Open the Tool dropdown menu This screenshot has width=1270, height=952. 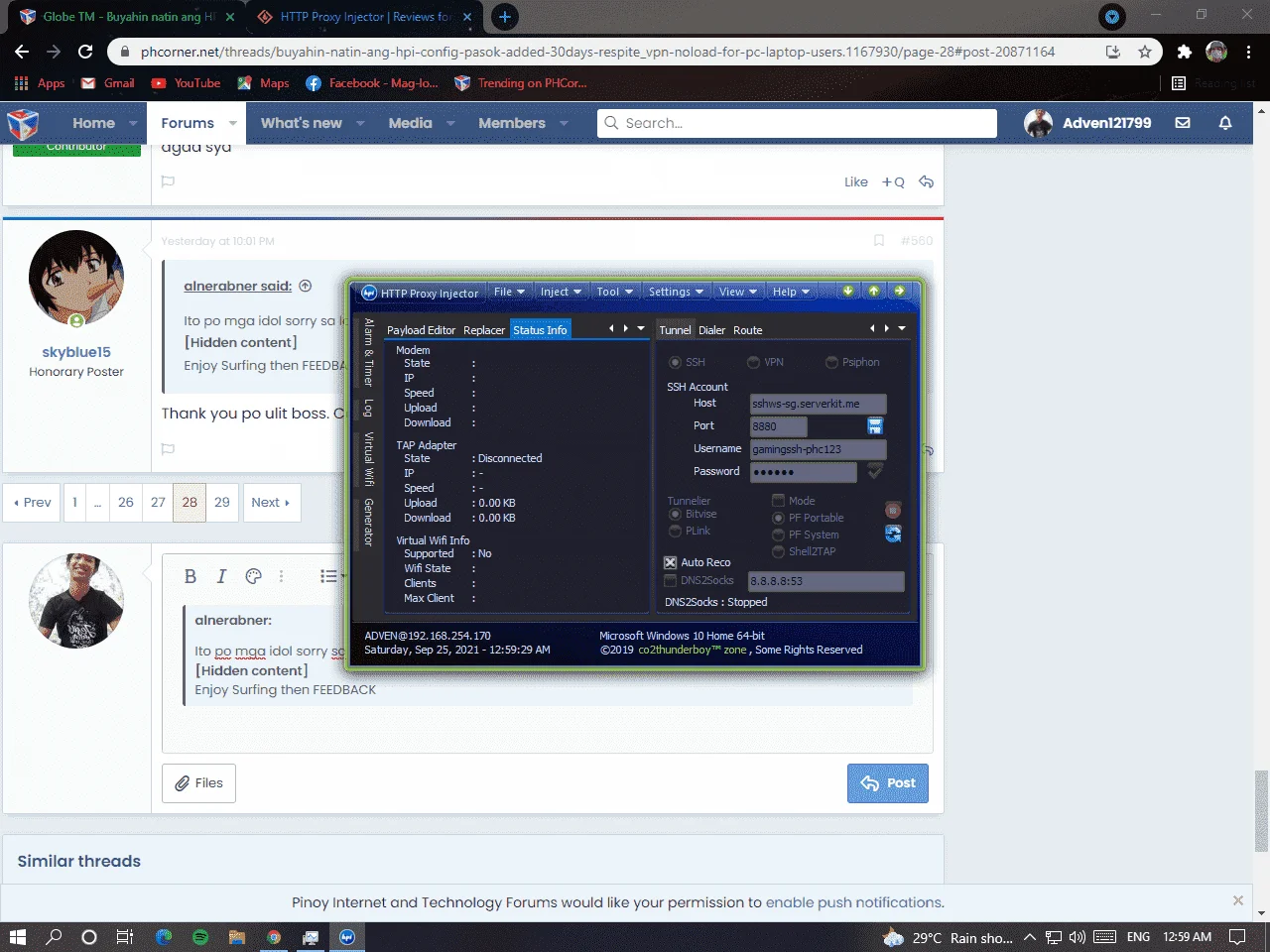pos(615,292)
